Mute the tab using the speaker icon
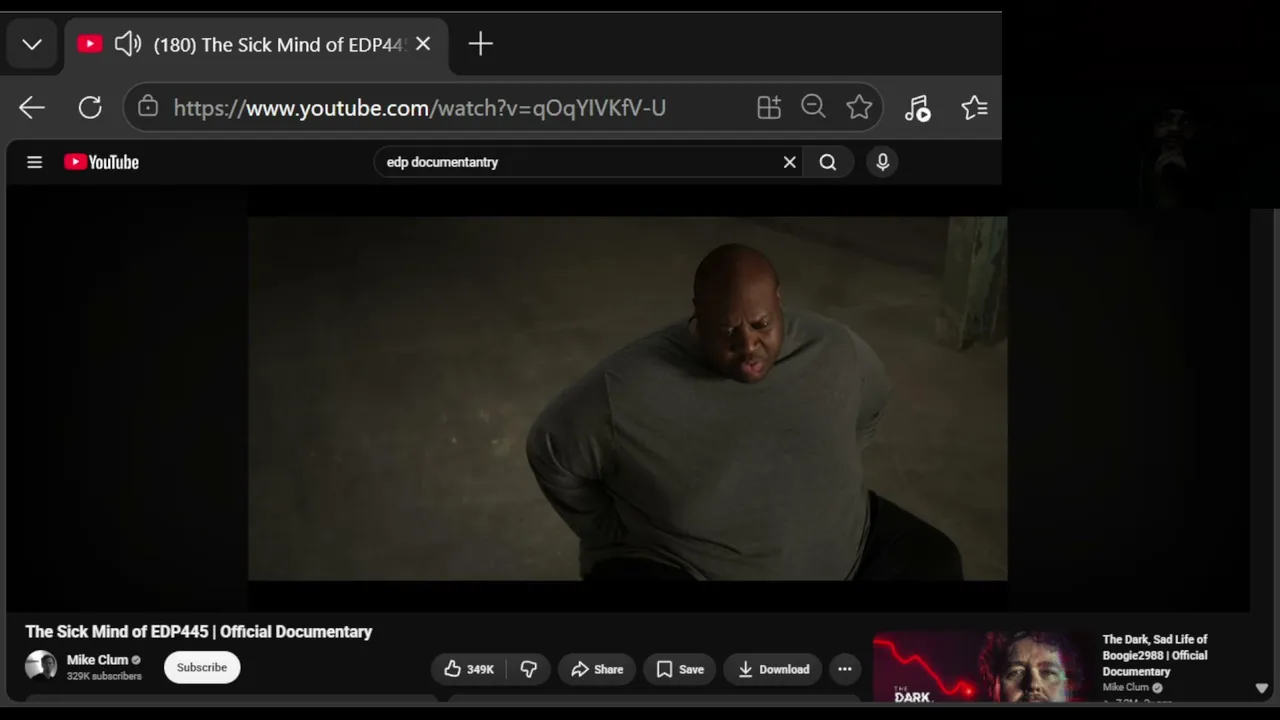The height and width of the screenshot is (720, 1280). coord(128,44)
